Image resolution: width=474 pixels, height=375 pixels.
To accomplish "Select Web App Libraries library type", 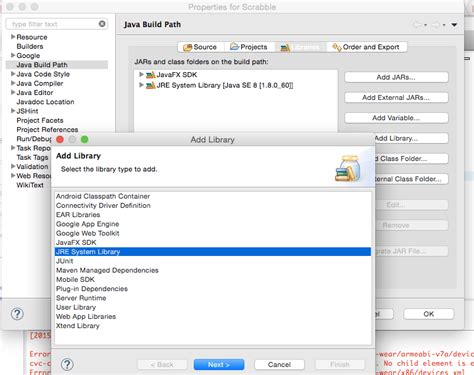I will 213,316.
